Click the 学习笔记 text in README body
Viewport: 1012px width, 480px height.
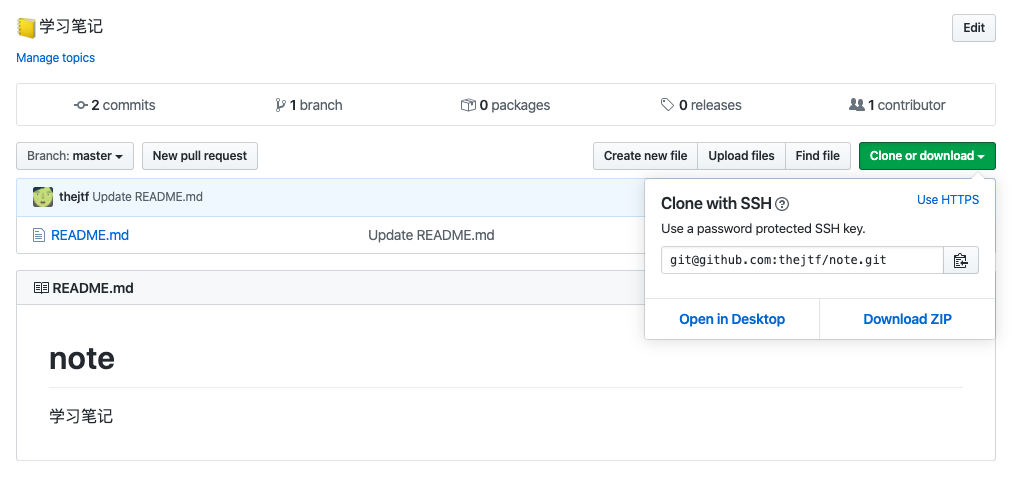click(x=81, y=416)
